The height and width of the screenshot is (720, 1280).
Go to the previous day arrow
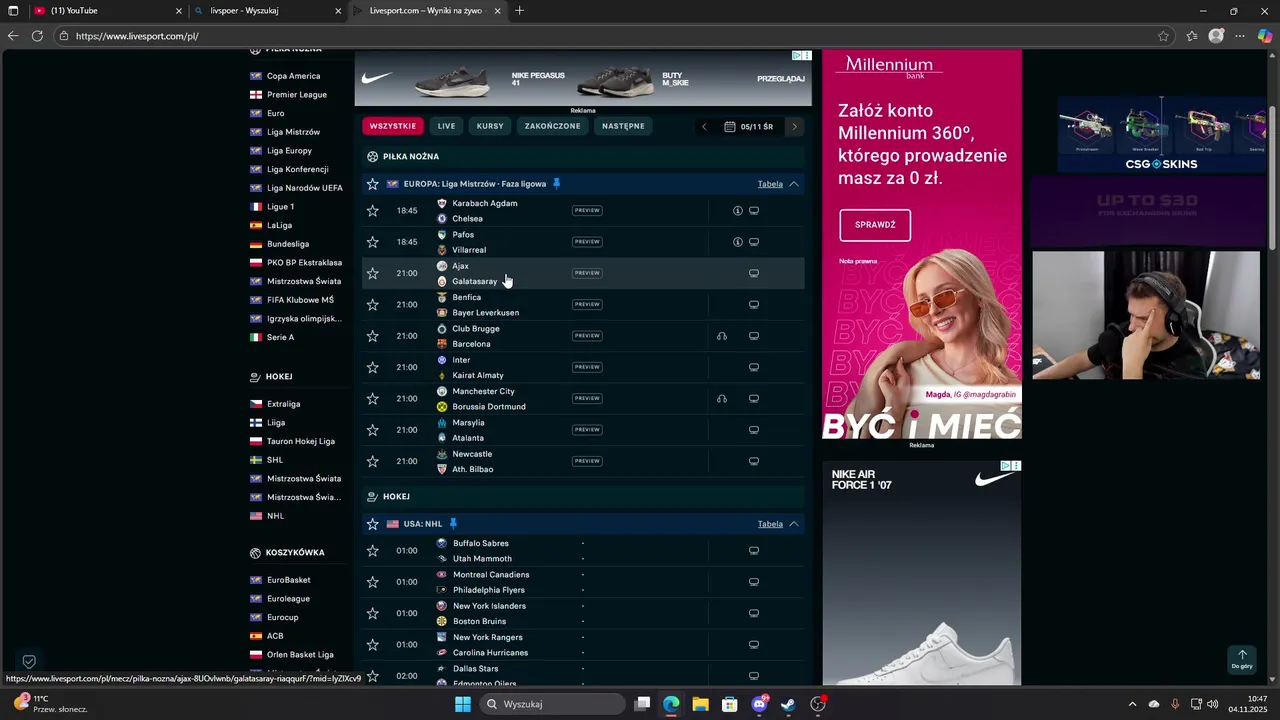(704, 127)
